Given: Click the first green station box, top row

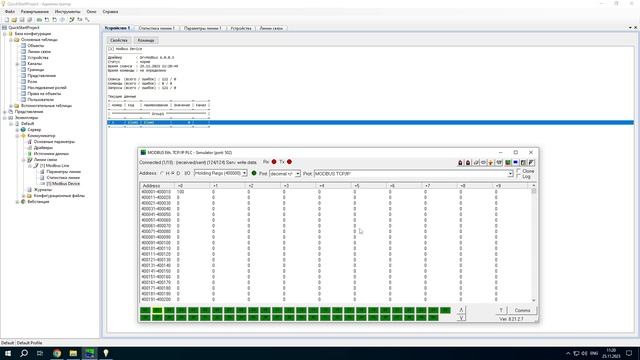Looking at the screenshot, I should point(145,310).
